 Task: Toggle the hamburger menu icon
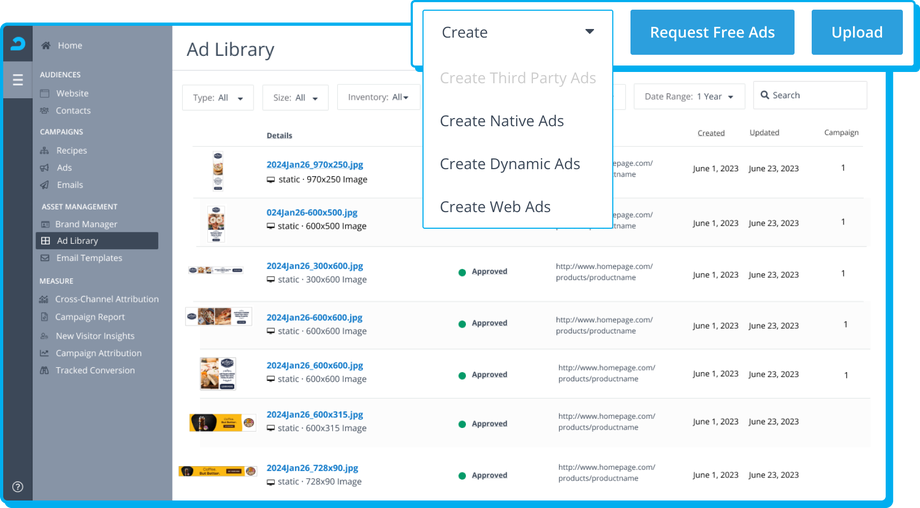18,80
